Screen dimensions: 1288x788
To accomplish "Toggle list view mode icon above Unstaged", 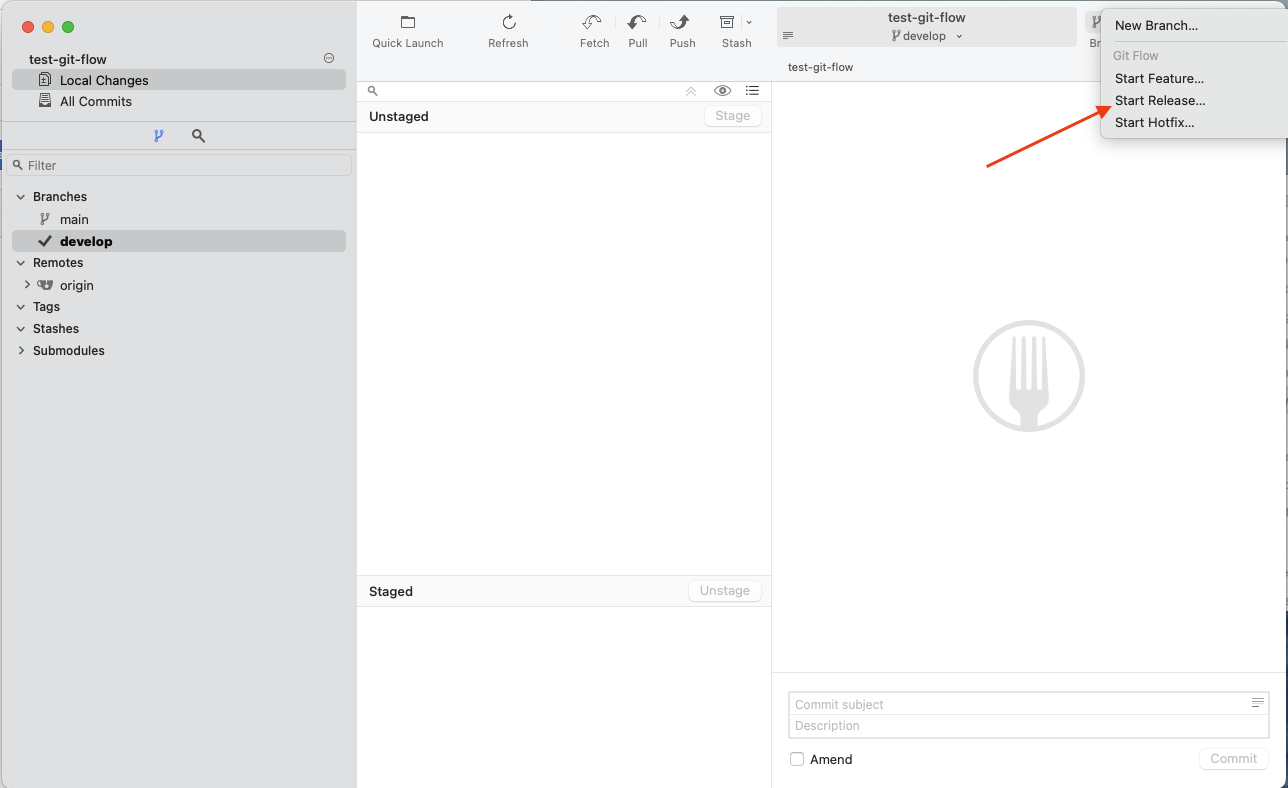I will pyautogui.click(x=752, y=91).
